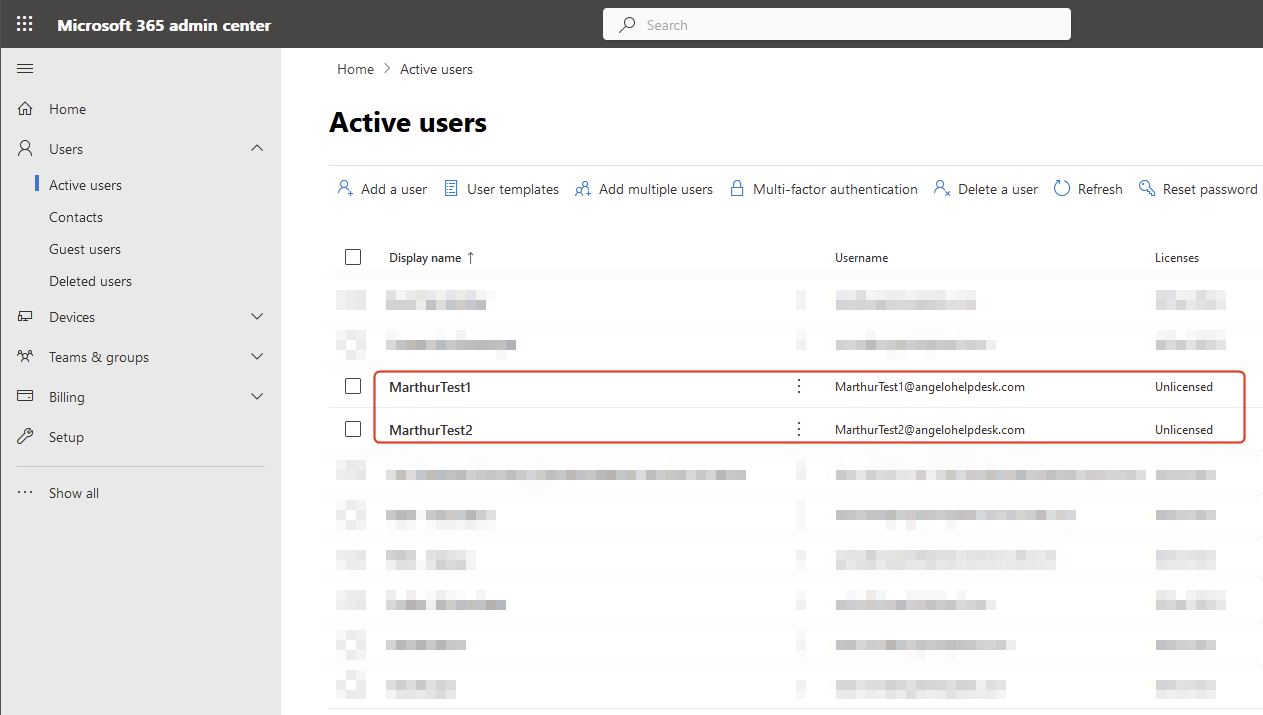1263x715 pixels.
Task: Collapse the navigation hamburger menu
Action: (x=25, y=68)
